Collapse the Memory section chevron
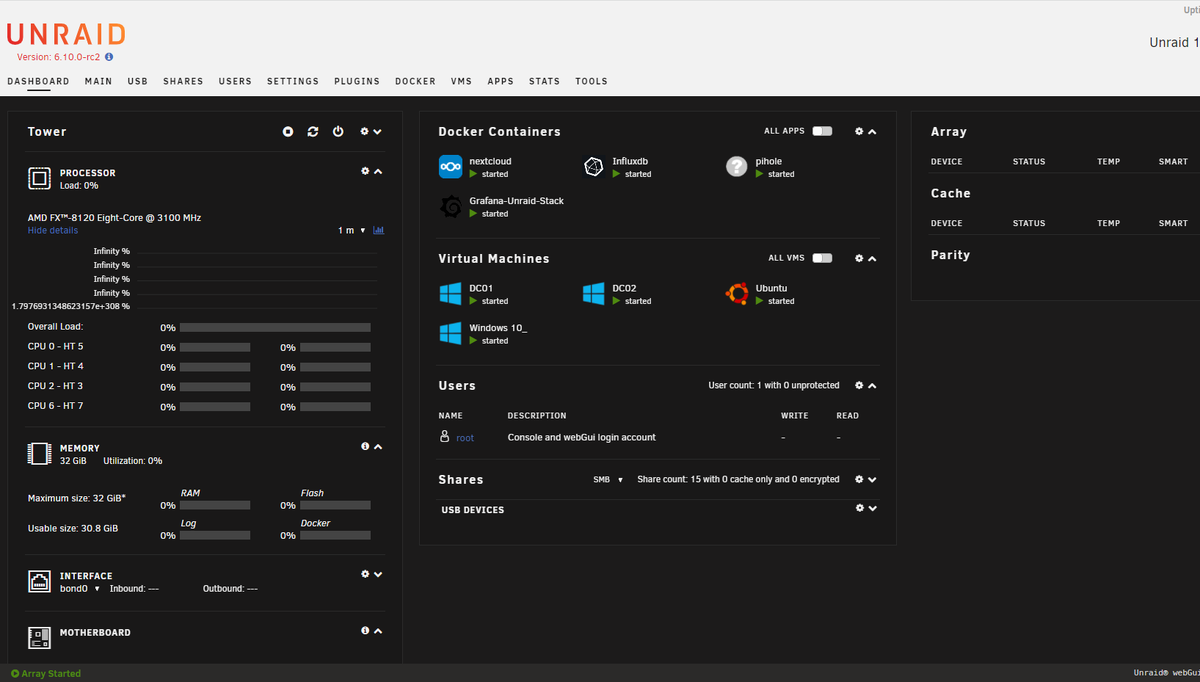The image size is (1200, 682). pyautogui.click(x=378, y=446)
